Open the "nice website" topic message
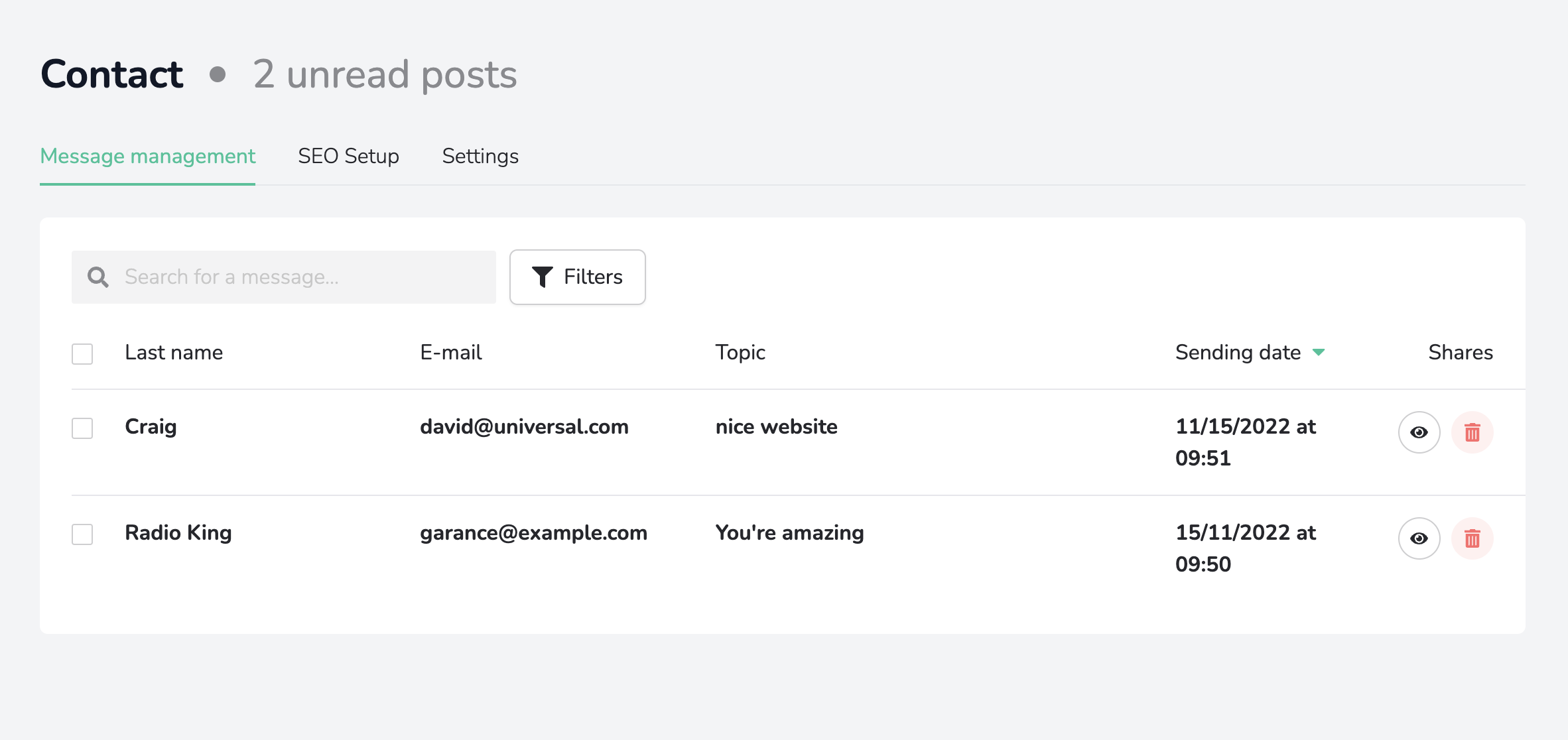Image resolution: width=1568 pixels, height=740 pixels. [x=776, y=427]
